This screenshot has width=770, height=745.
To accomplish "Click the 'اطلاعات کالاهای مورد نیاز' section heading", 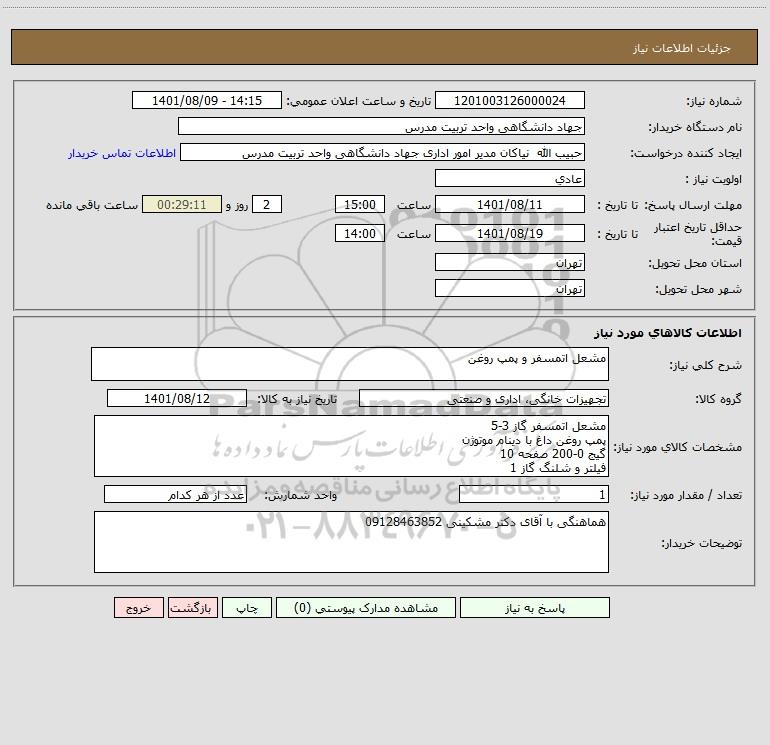I will [668, 333].
